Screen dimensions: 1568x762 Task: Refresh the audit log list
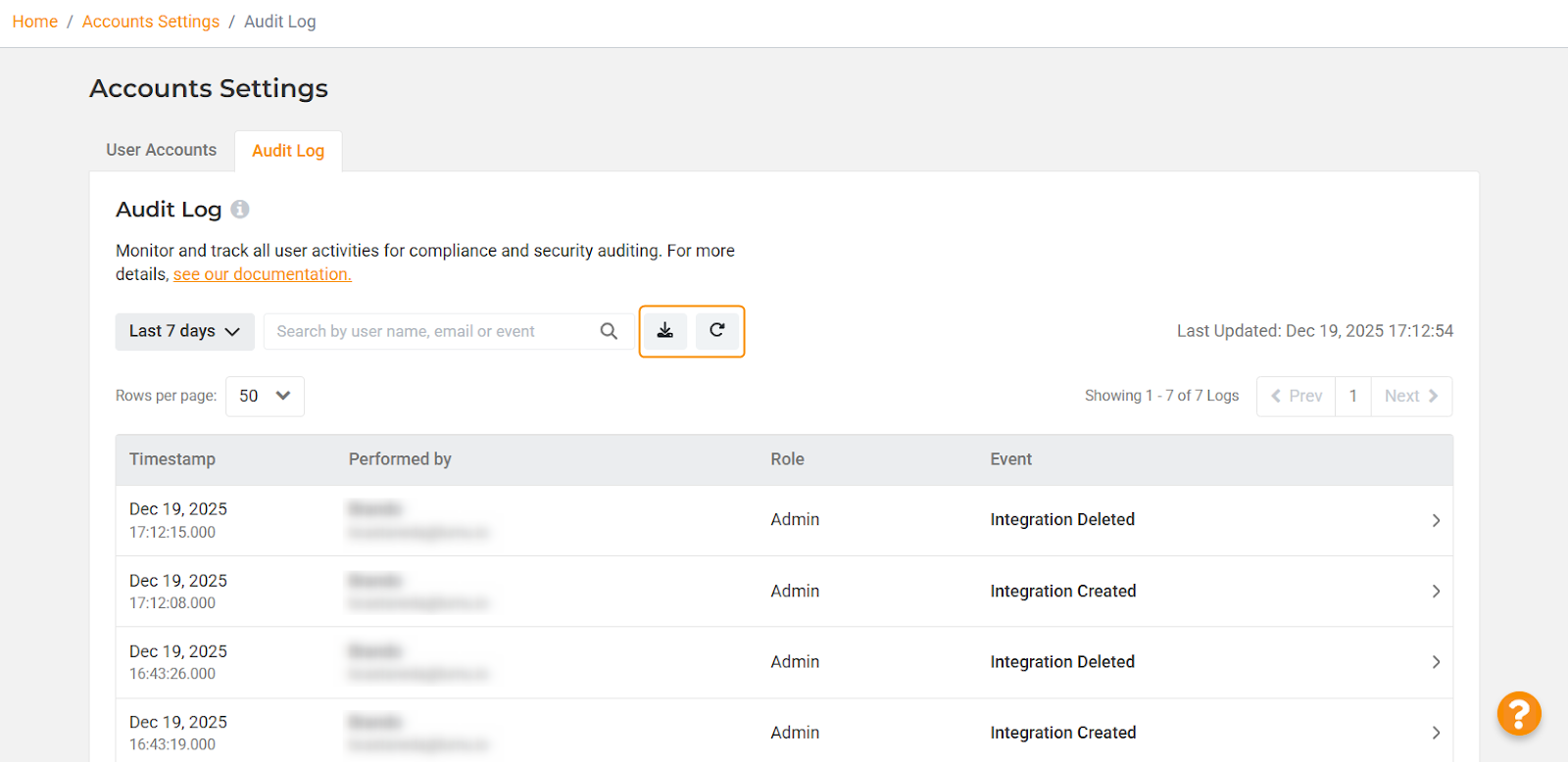tap(717, 331)
